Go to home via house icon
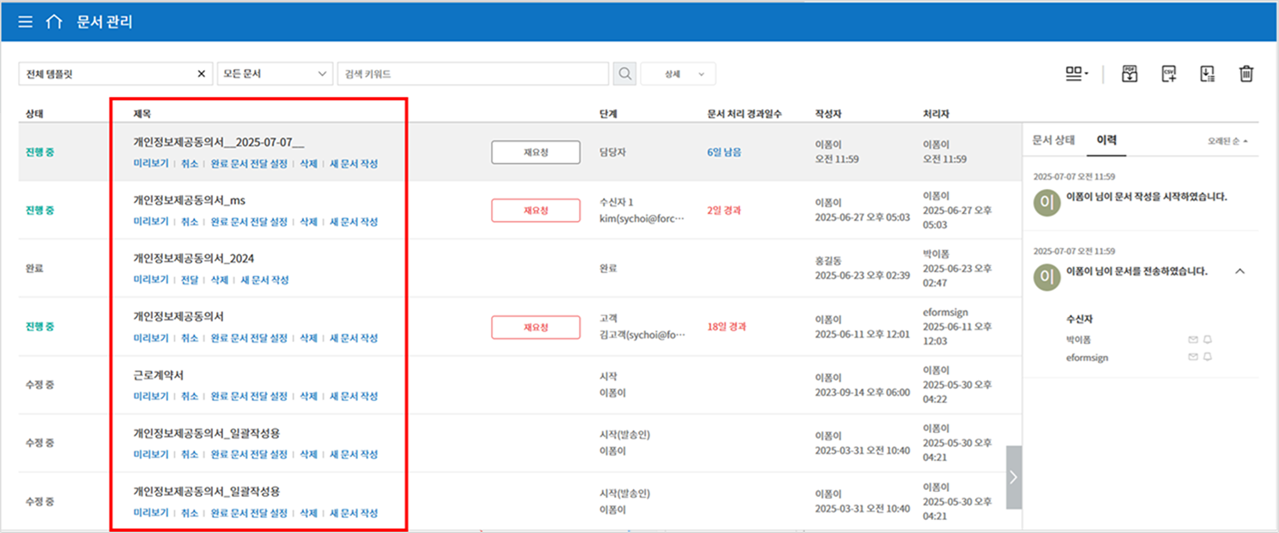The image size is (1279, 533). [54, 22]
